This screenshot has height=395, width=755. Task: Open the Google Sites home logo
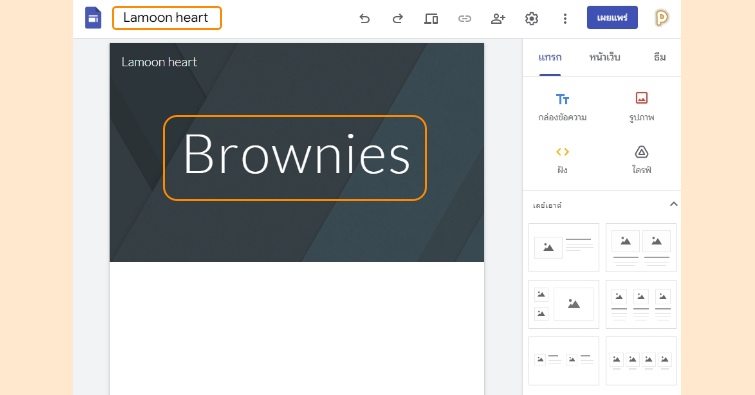(x=93, y=18)
